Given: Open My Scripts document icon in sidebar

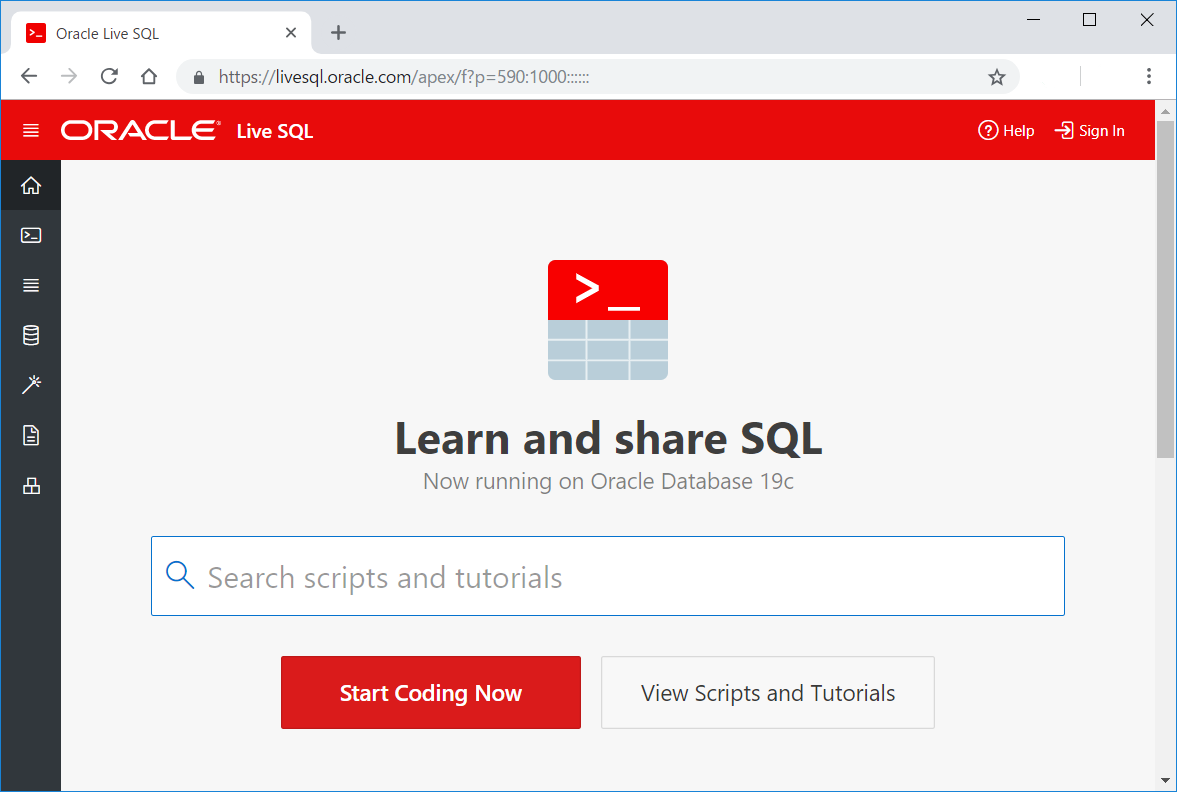Looking at the screenshot, I should 30,435.
